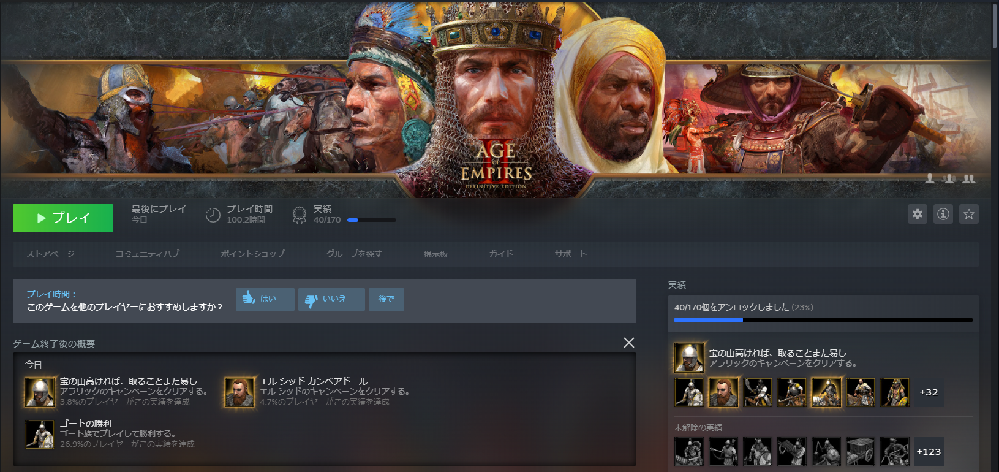The image size is (999, 472).
Task: Open the 実績 achievements header in the sidebar
Action: (x=677, y=285)
